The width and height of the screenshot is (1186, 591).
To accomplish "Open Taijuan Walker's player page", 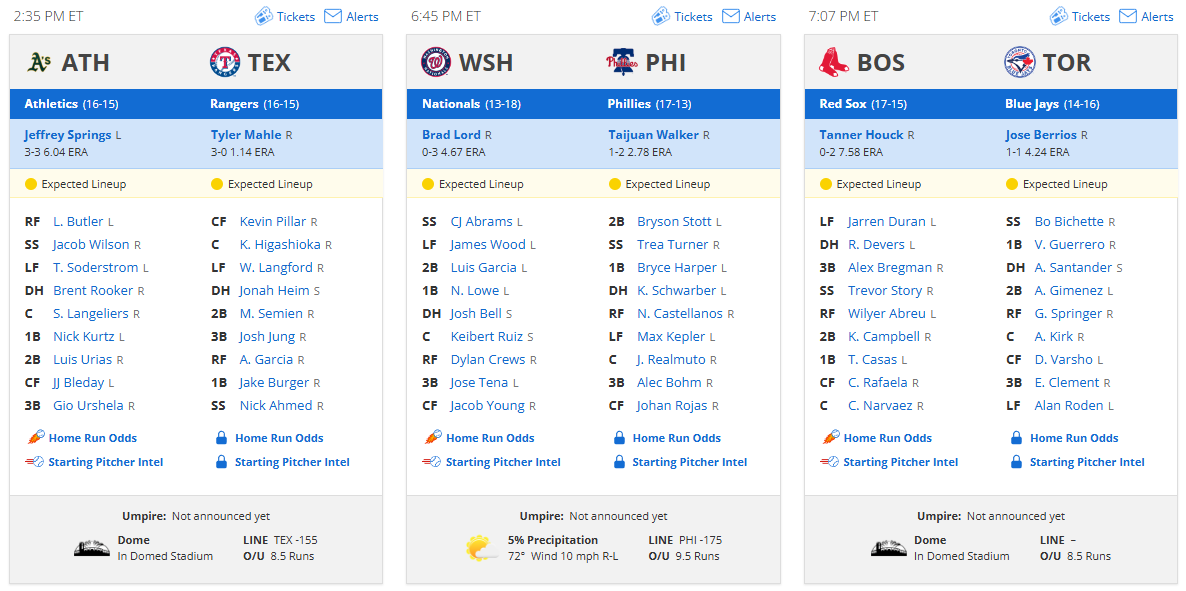I will pos(654,135).
